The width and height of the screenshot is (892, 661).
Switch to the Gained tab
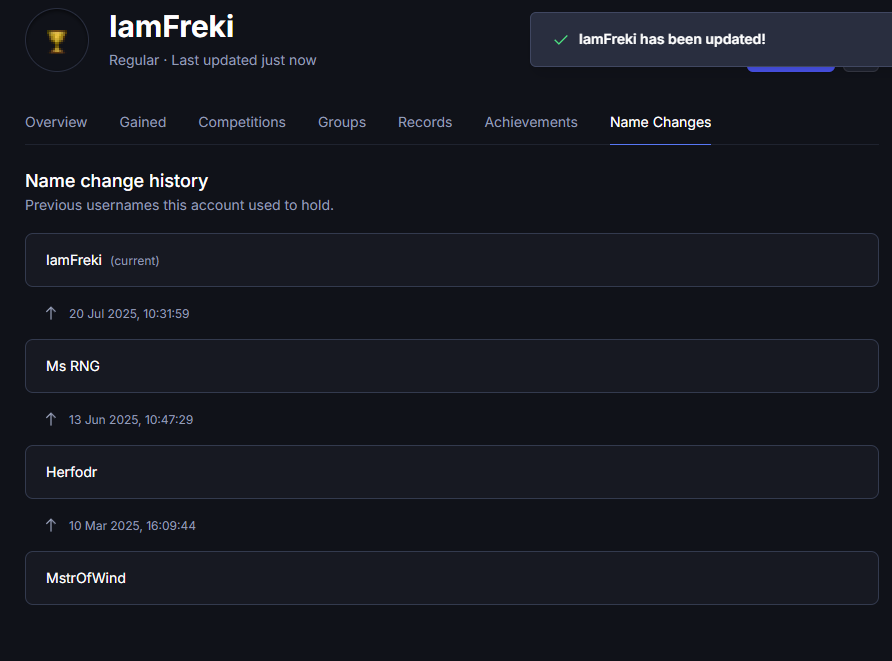(x=143, y=122)
